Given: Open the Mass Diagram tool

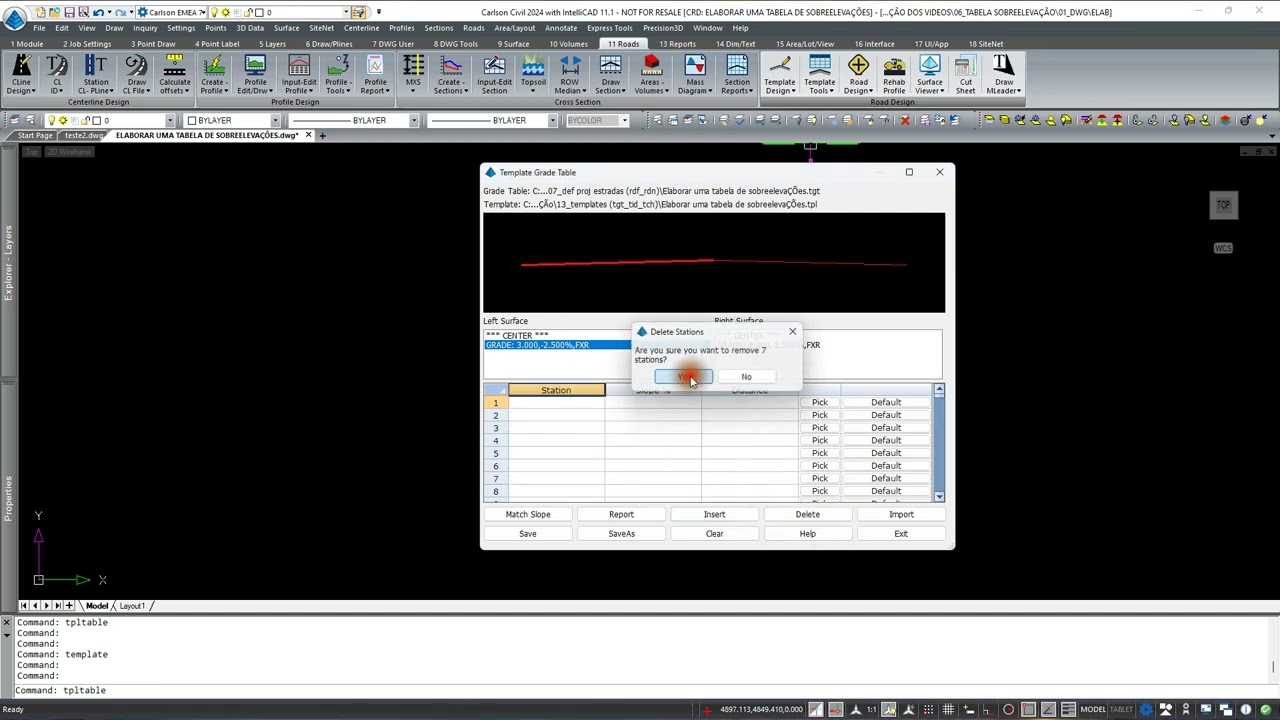Looking at the screenshot, I should coord(694,75).
